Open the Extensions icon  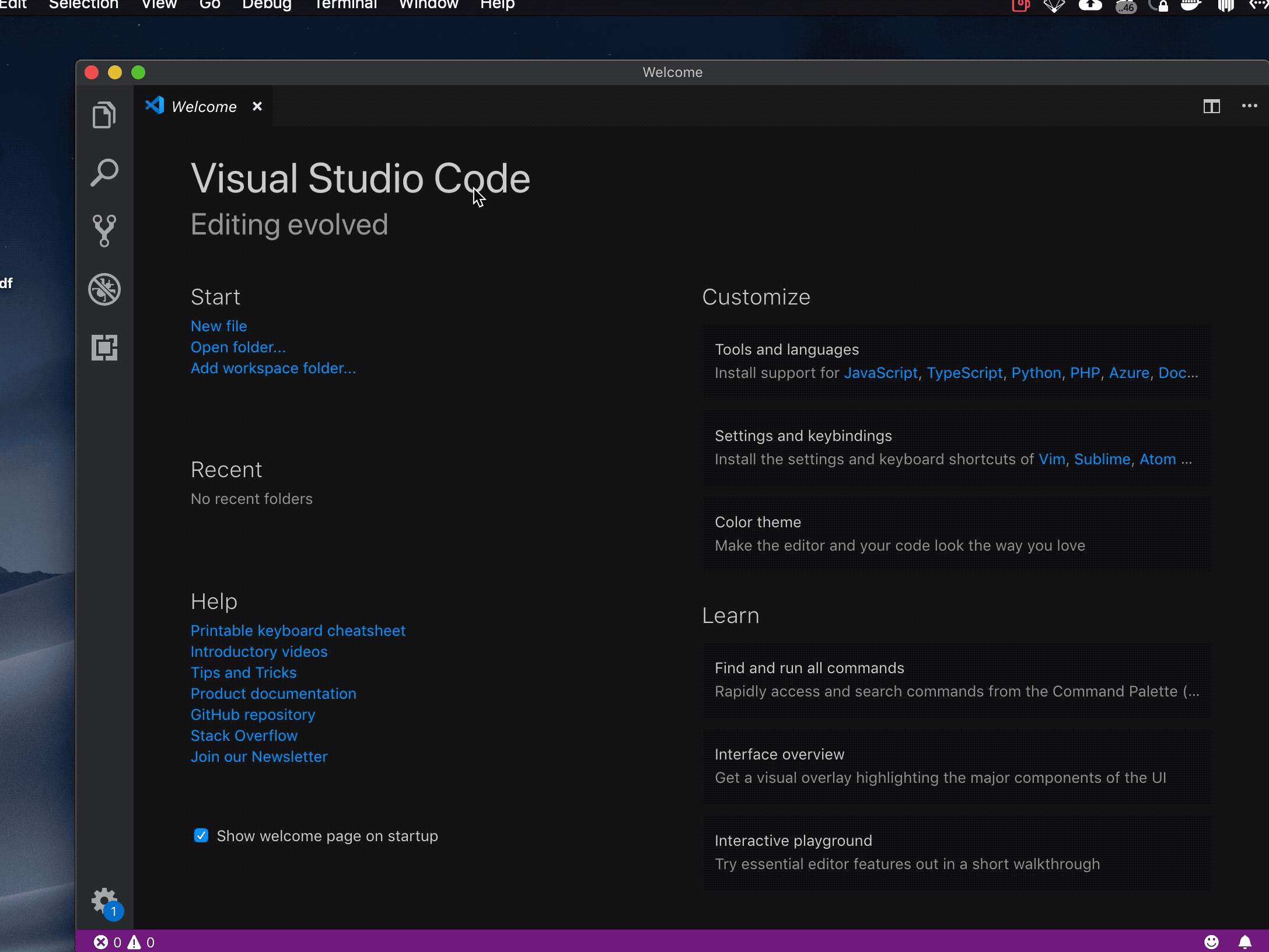tap(104, 348)
